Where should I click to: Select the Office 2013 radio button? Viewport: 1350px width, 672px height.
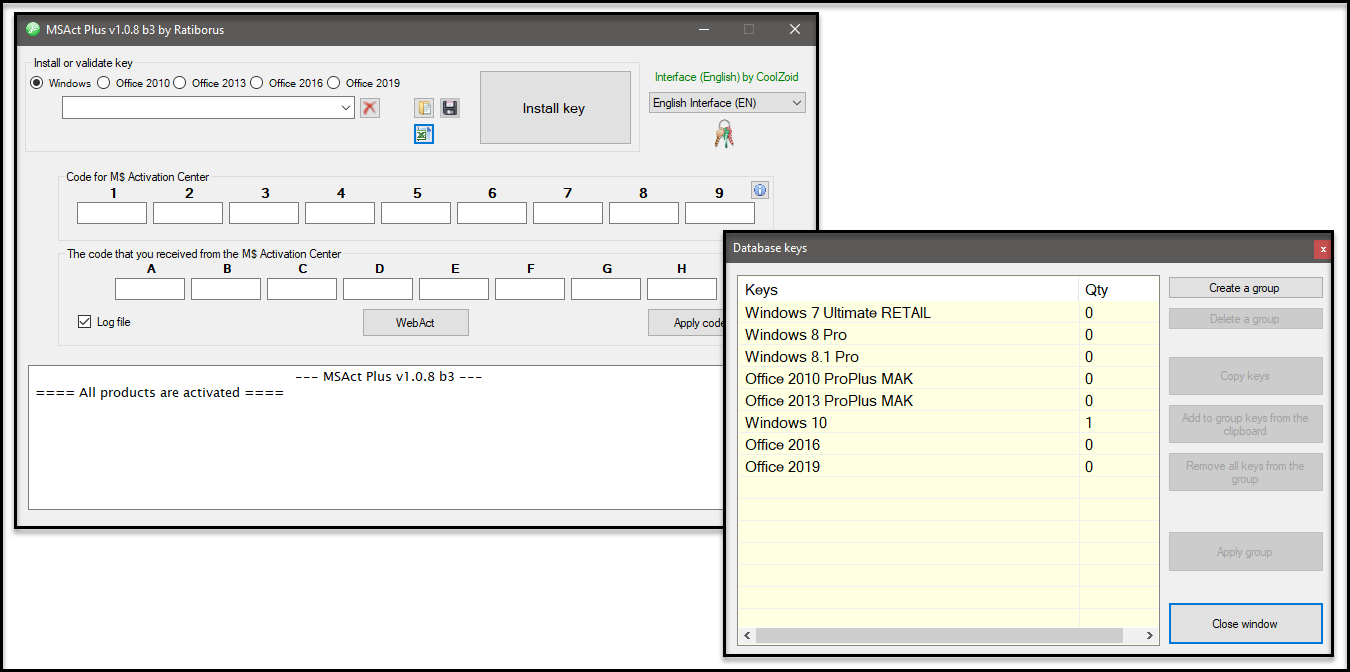pos(180,83)
